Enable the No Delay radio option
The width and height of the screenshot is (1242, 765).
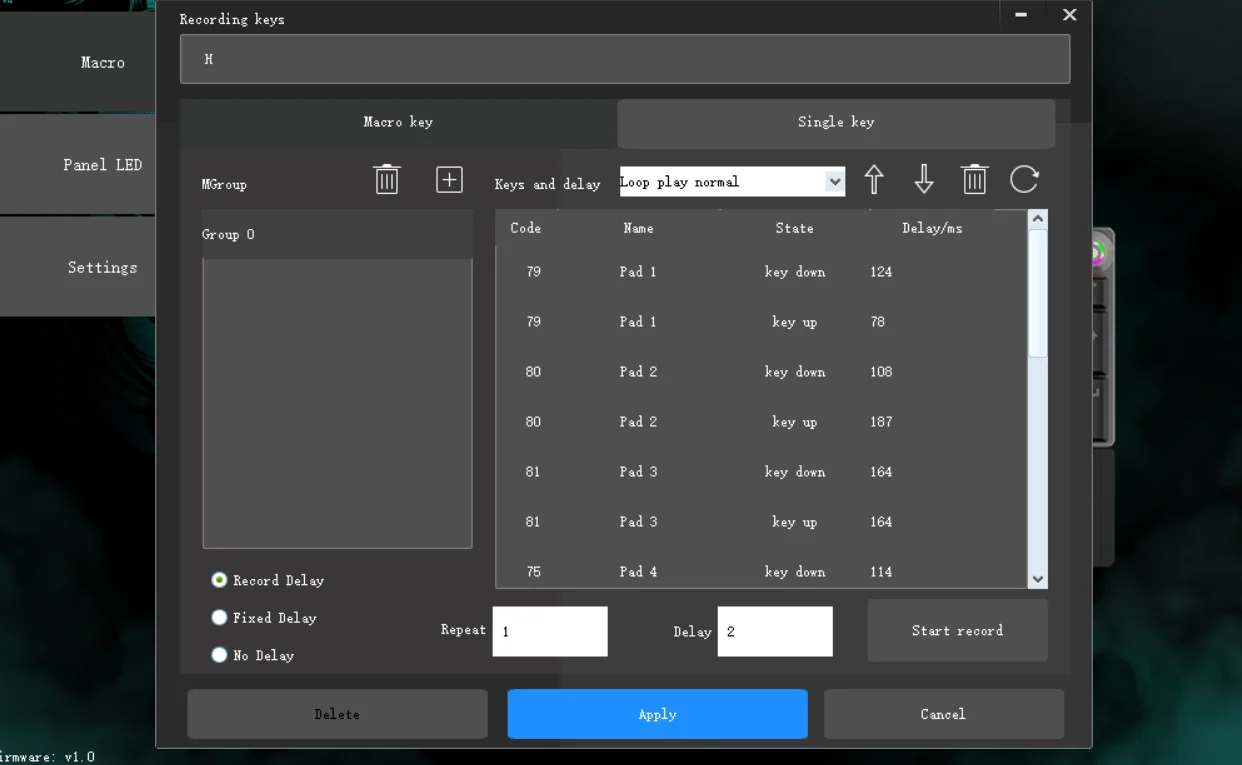tap(220, 655)
